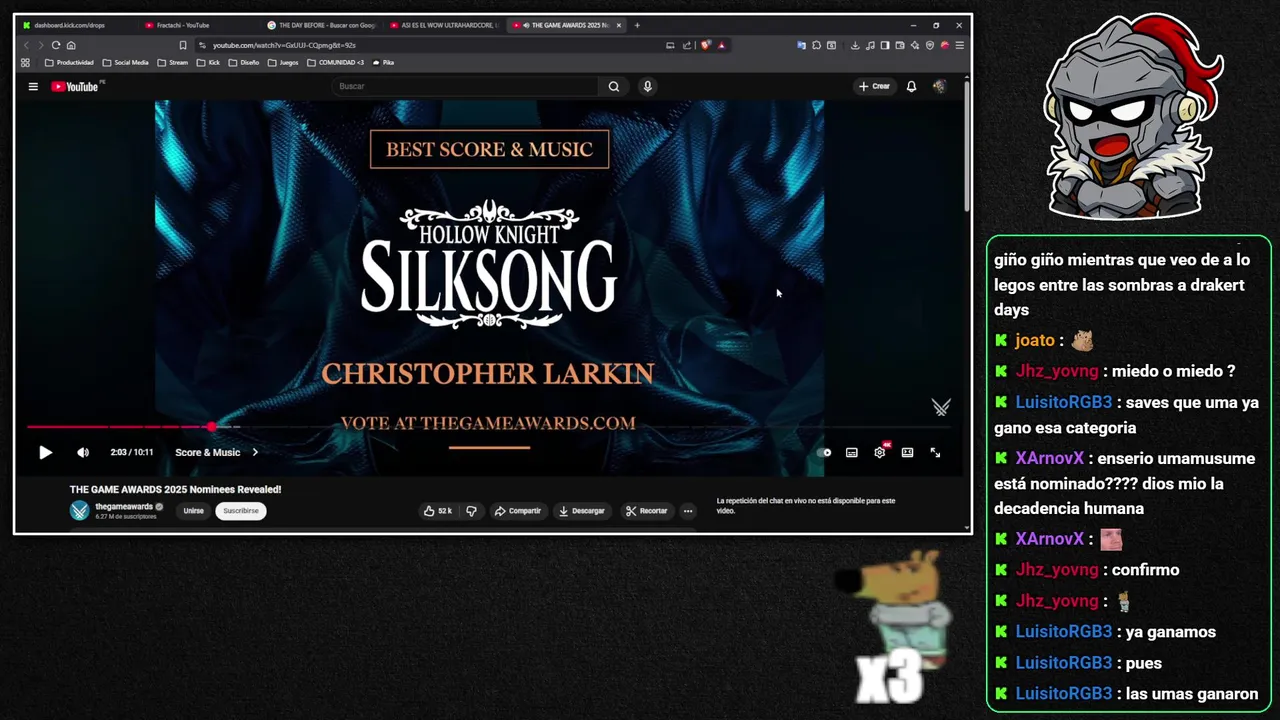Click LuisitoRGB3 in 'ya ganamos' message
Screen dimensions: 1280x720
(x=1063, y=632)
